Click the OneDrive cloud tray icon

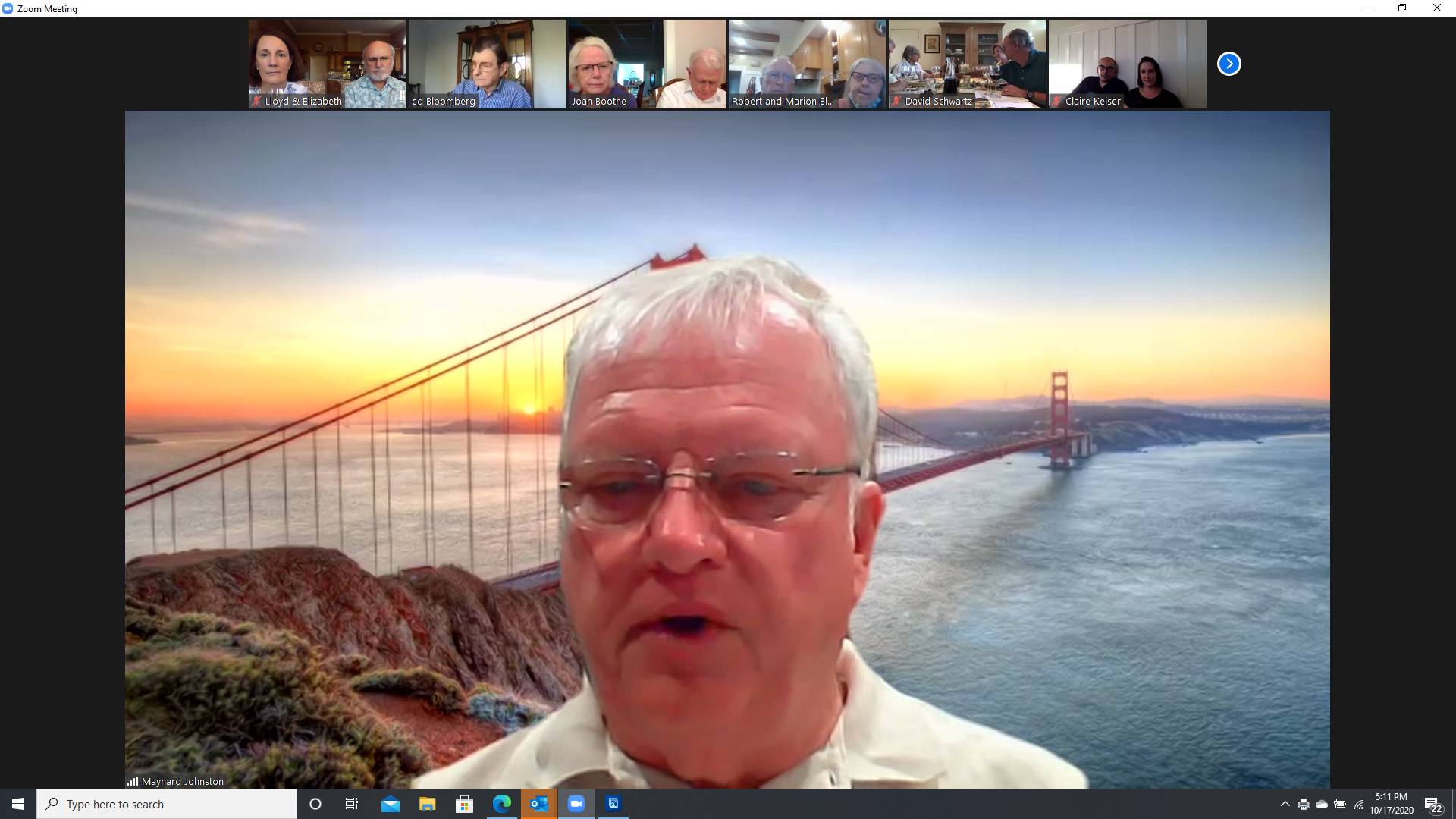1322,804
